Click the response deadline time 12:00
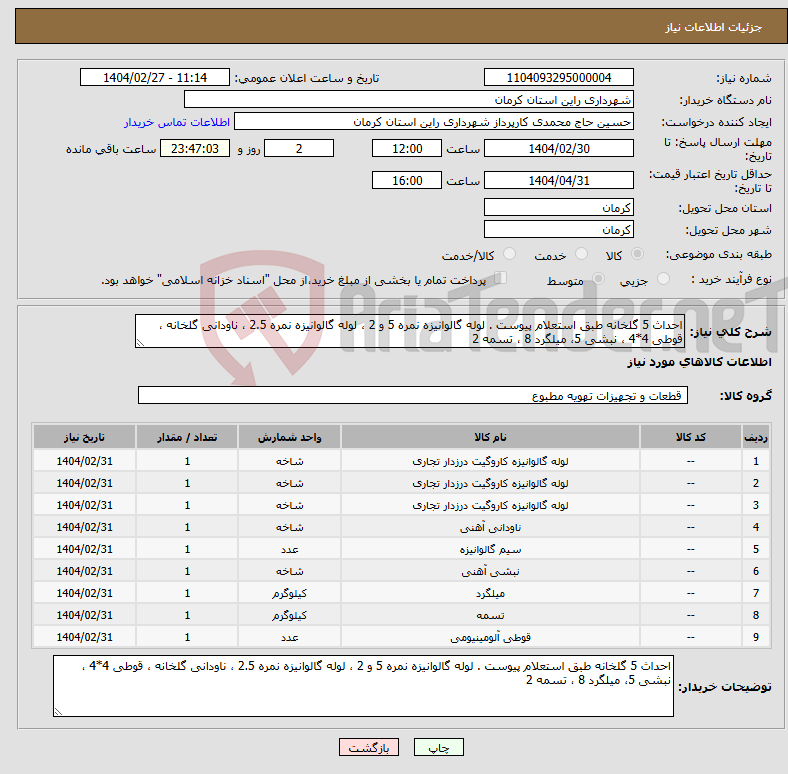The height and width of the screenshot is (774, 788). (x=407, y=149)
